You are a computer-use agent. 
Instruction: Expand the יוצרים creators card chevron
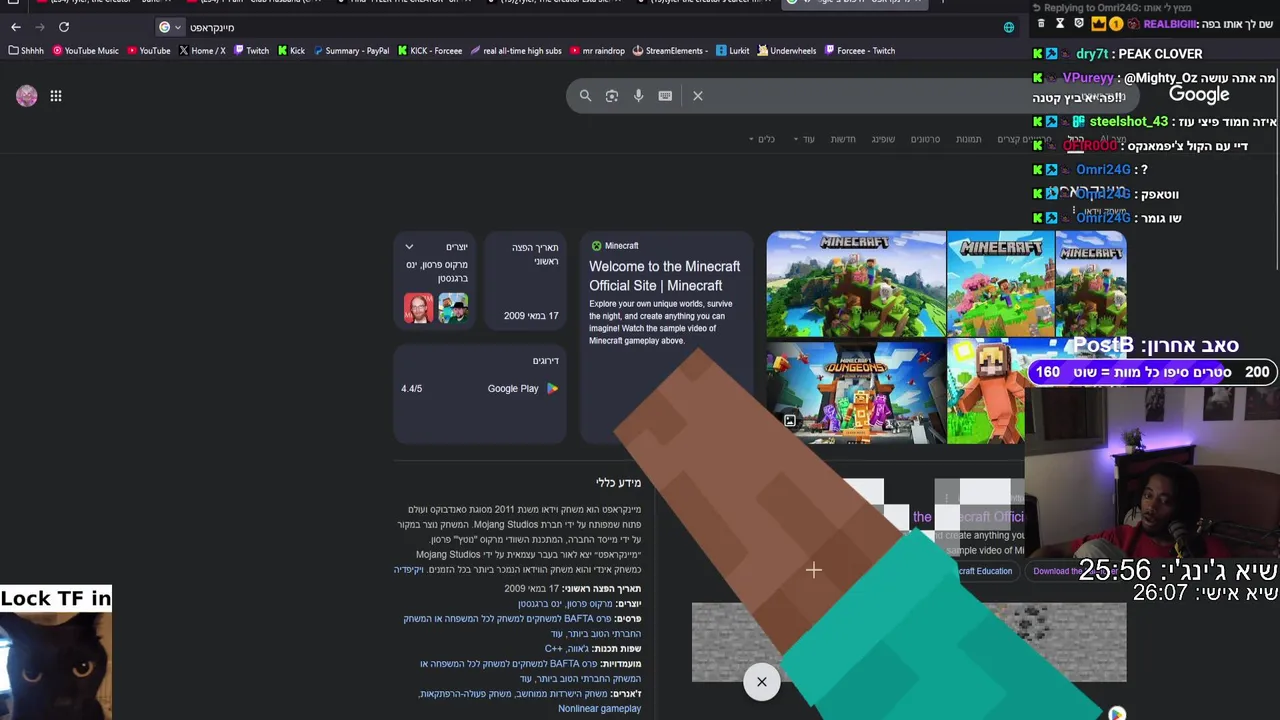(x=409, y=247)
